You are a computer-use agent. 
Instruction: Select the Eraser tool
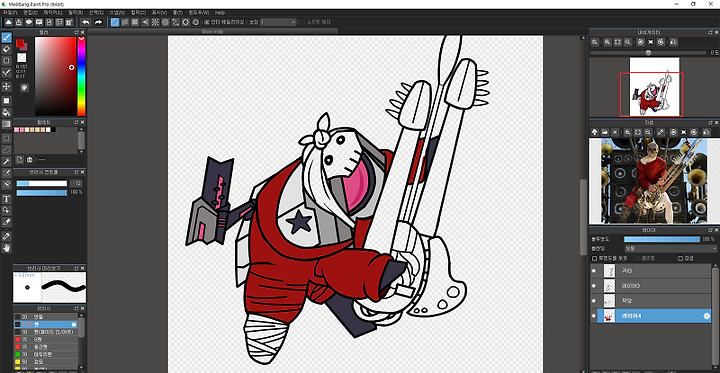click(6, 49)
